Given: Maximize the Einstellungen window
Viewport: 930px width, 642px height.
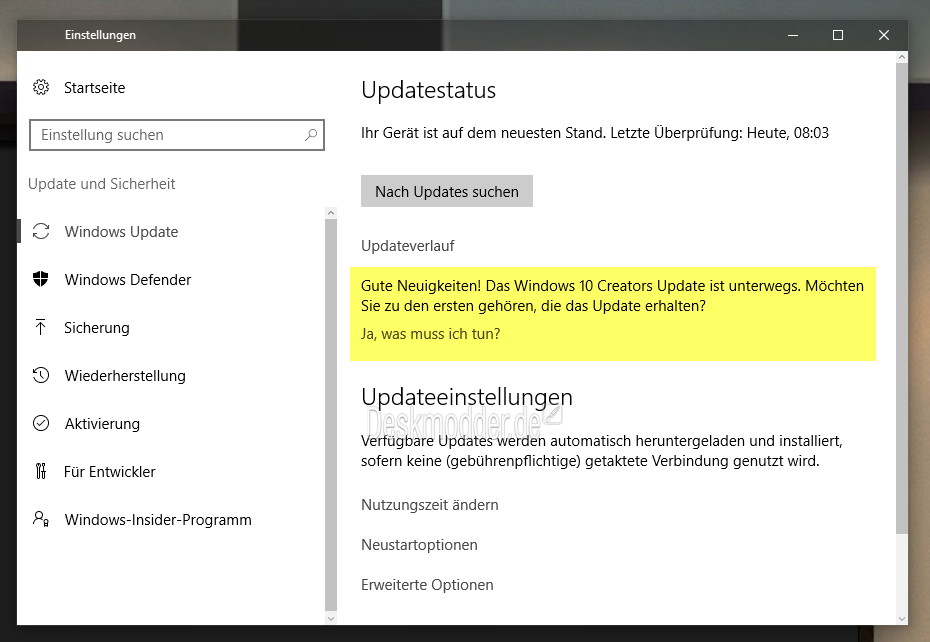Looking at the screenshot, I should pyautogui.click(x=837, y=35).
